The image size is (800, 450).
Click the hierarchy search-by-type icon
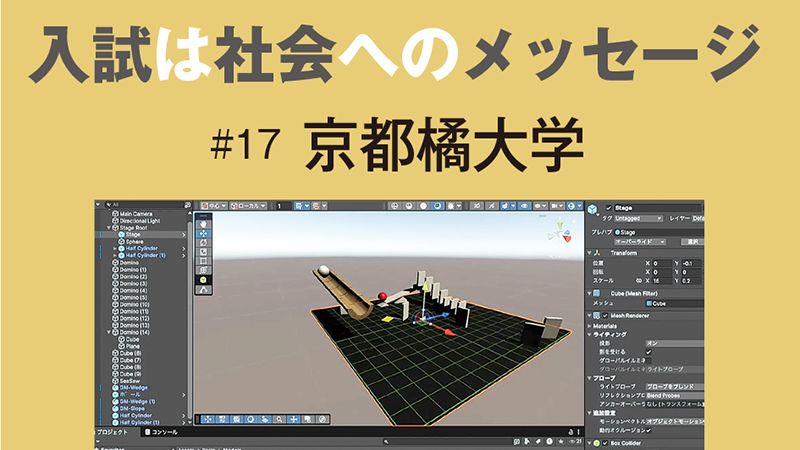187,205
